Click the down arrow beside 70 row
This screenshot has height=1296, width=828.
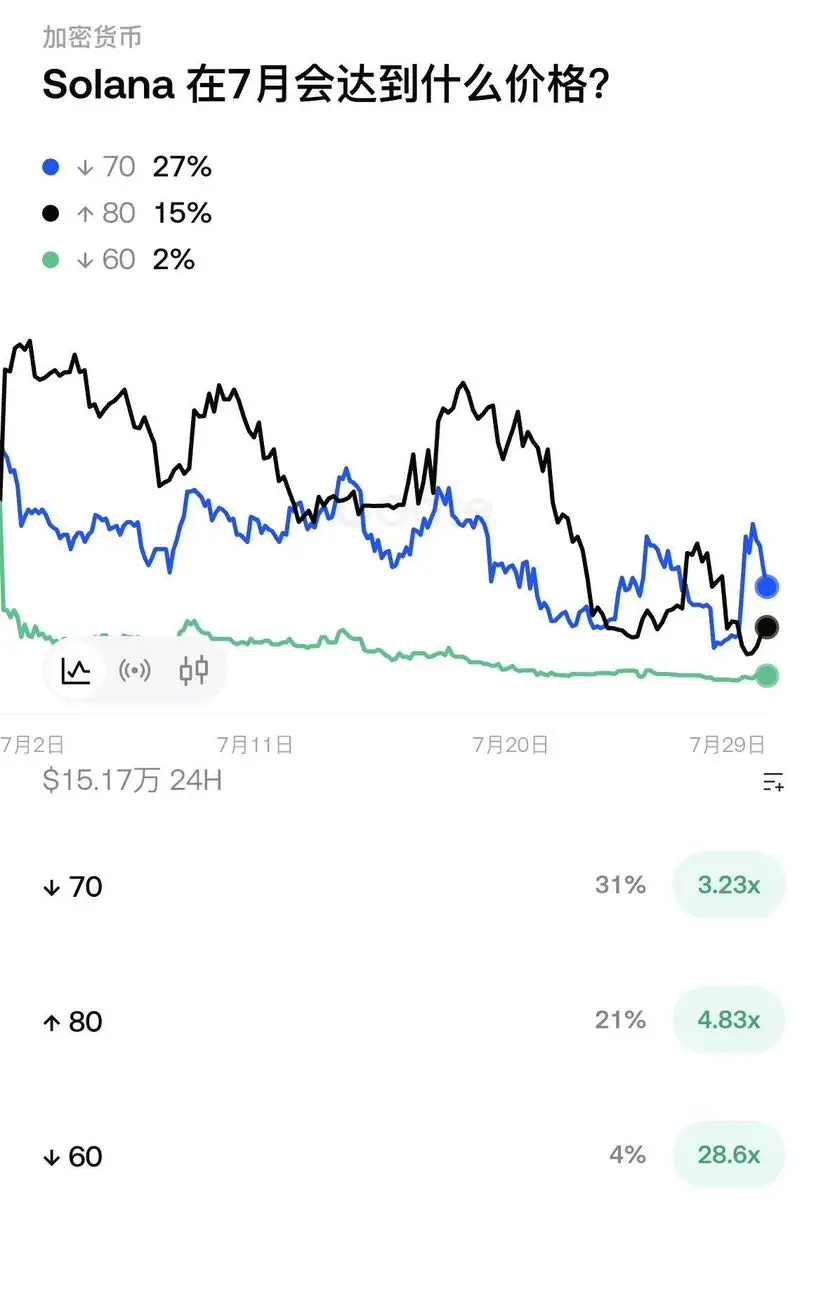click(x=52, y=887)
